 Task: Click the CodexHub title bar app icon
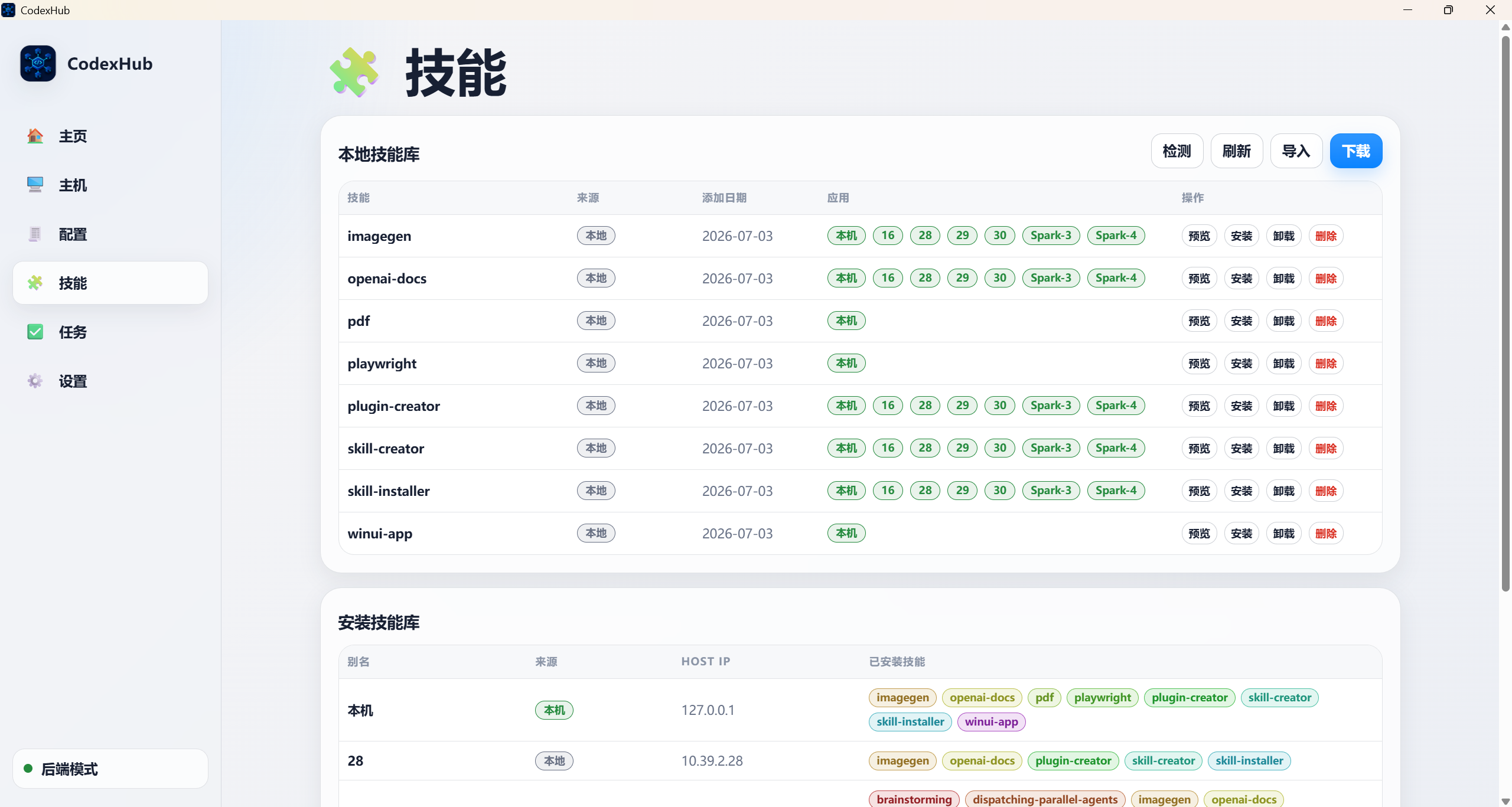click(x=8, y=10)
